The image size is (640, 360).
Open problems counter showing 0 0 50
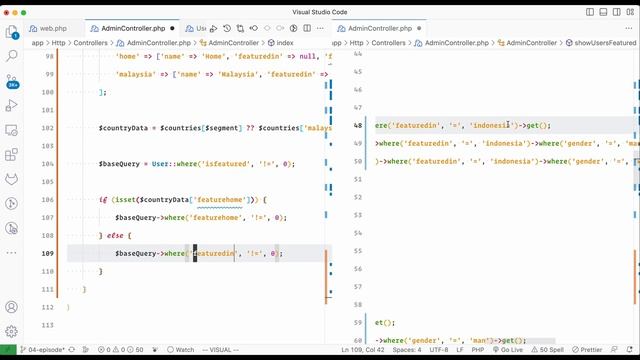(121, 350)
